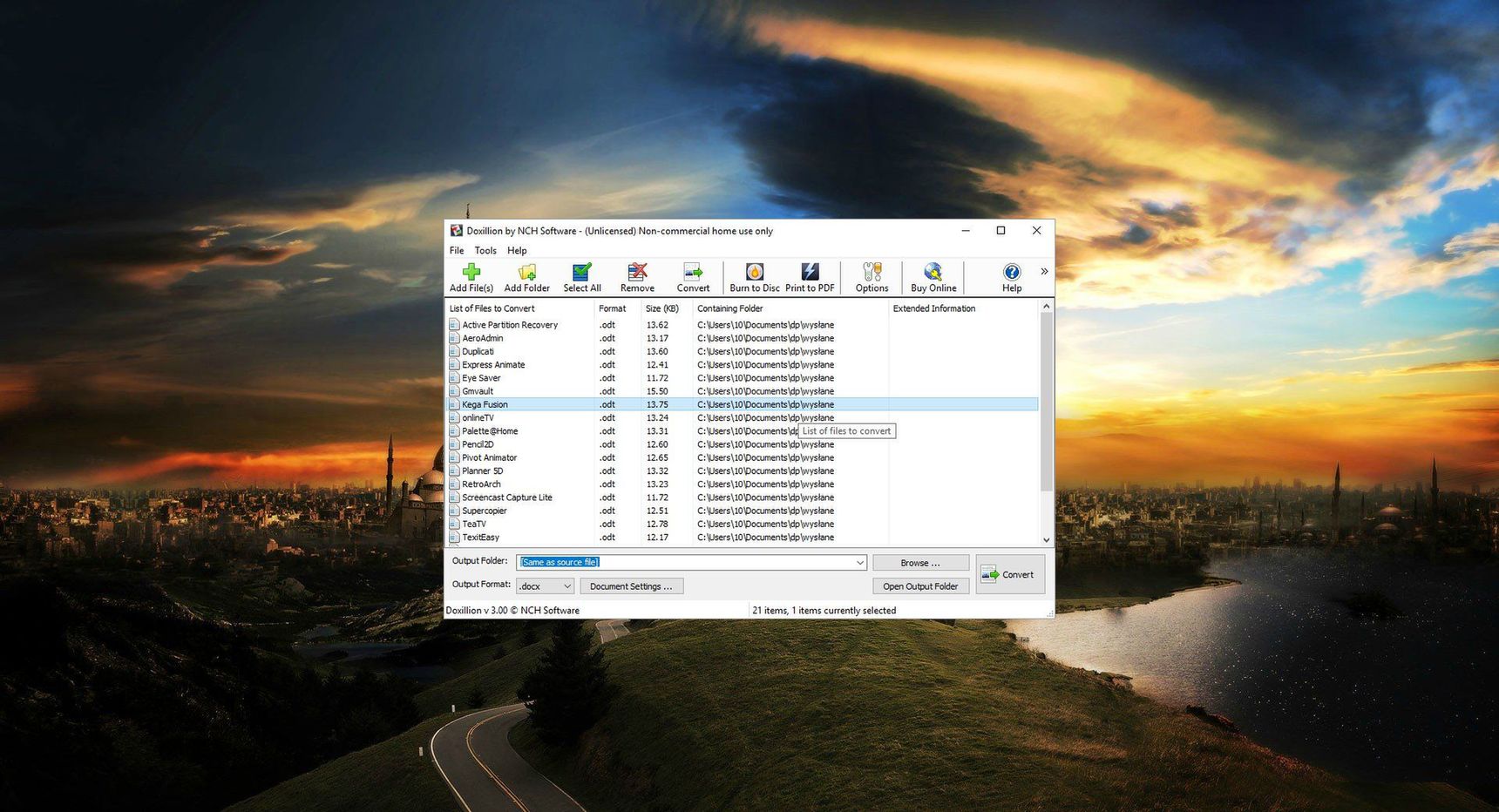Screen dimensions: 1499x812
Task: Select the Gmvault file row
Action: 743,391
